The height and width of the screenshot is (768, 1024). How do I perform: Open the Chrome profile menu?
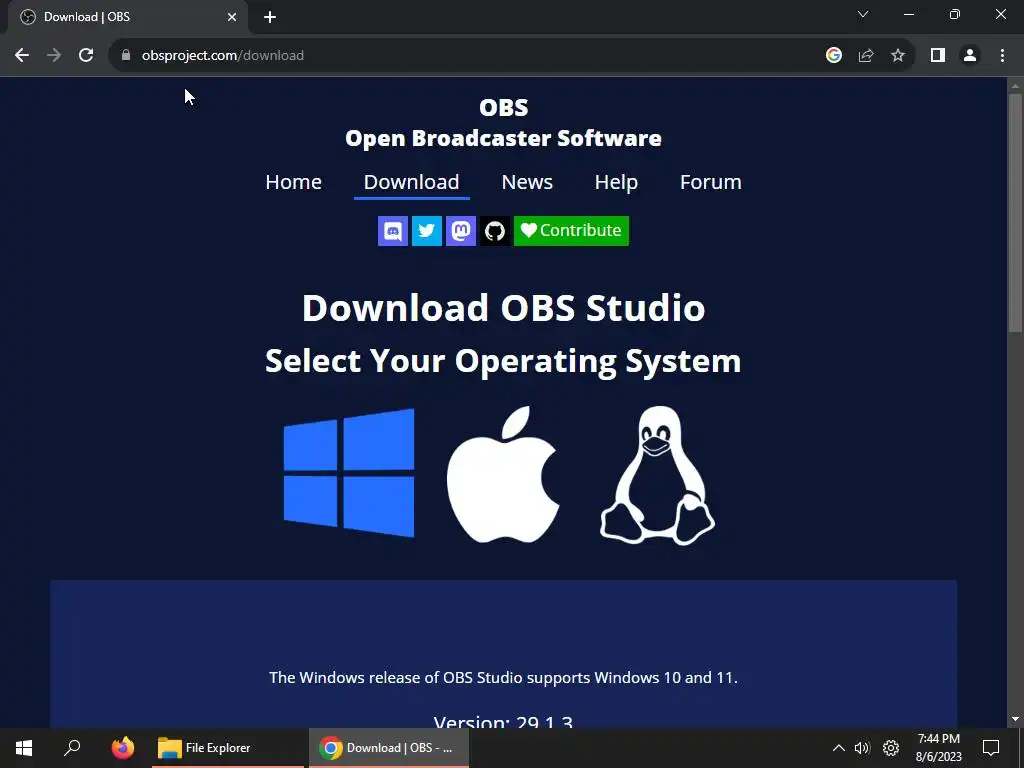pos(970,56)
